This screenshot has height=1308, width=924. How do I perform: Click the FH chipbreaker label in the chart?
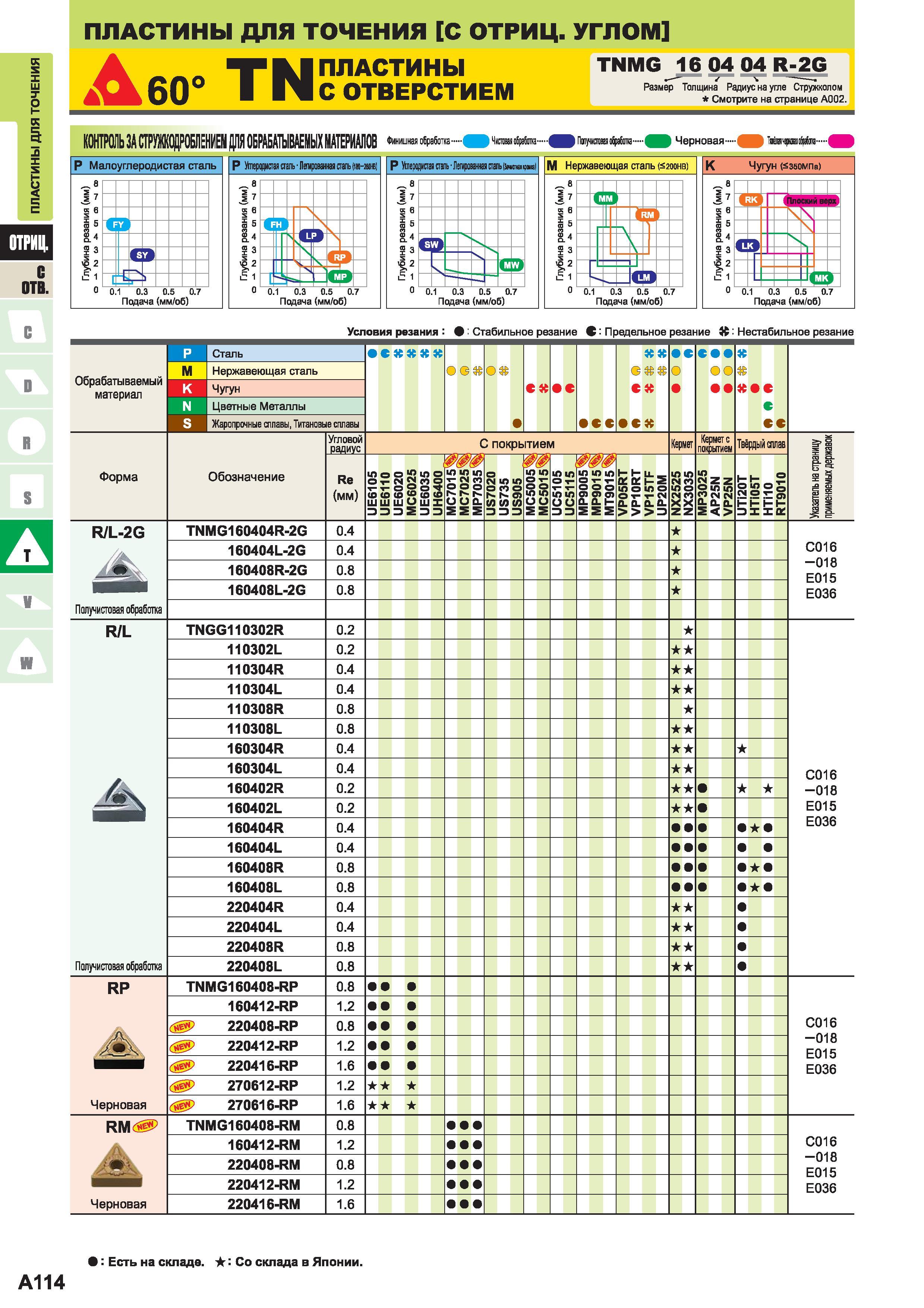click(276, 224)
